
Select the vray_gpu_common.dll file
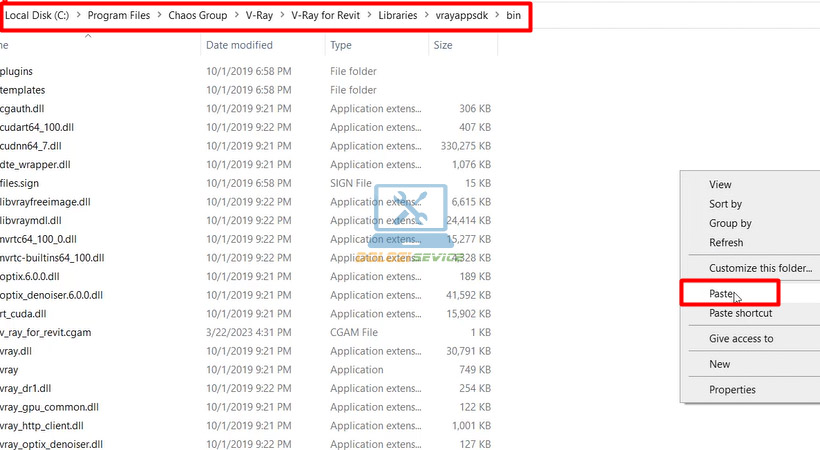(48, 407)
